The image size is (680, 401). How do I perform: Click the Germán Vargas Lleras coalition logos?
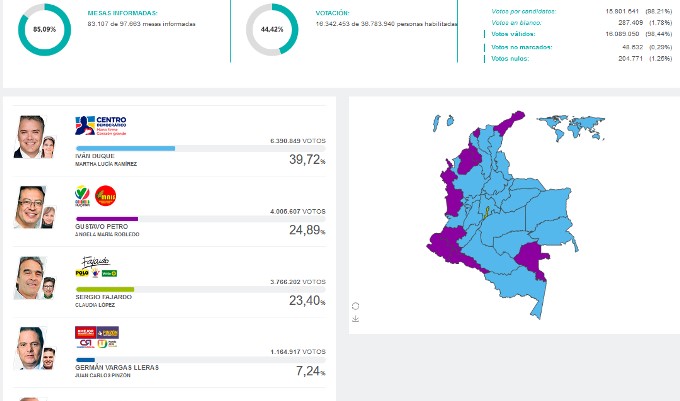97,338
